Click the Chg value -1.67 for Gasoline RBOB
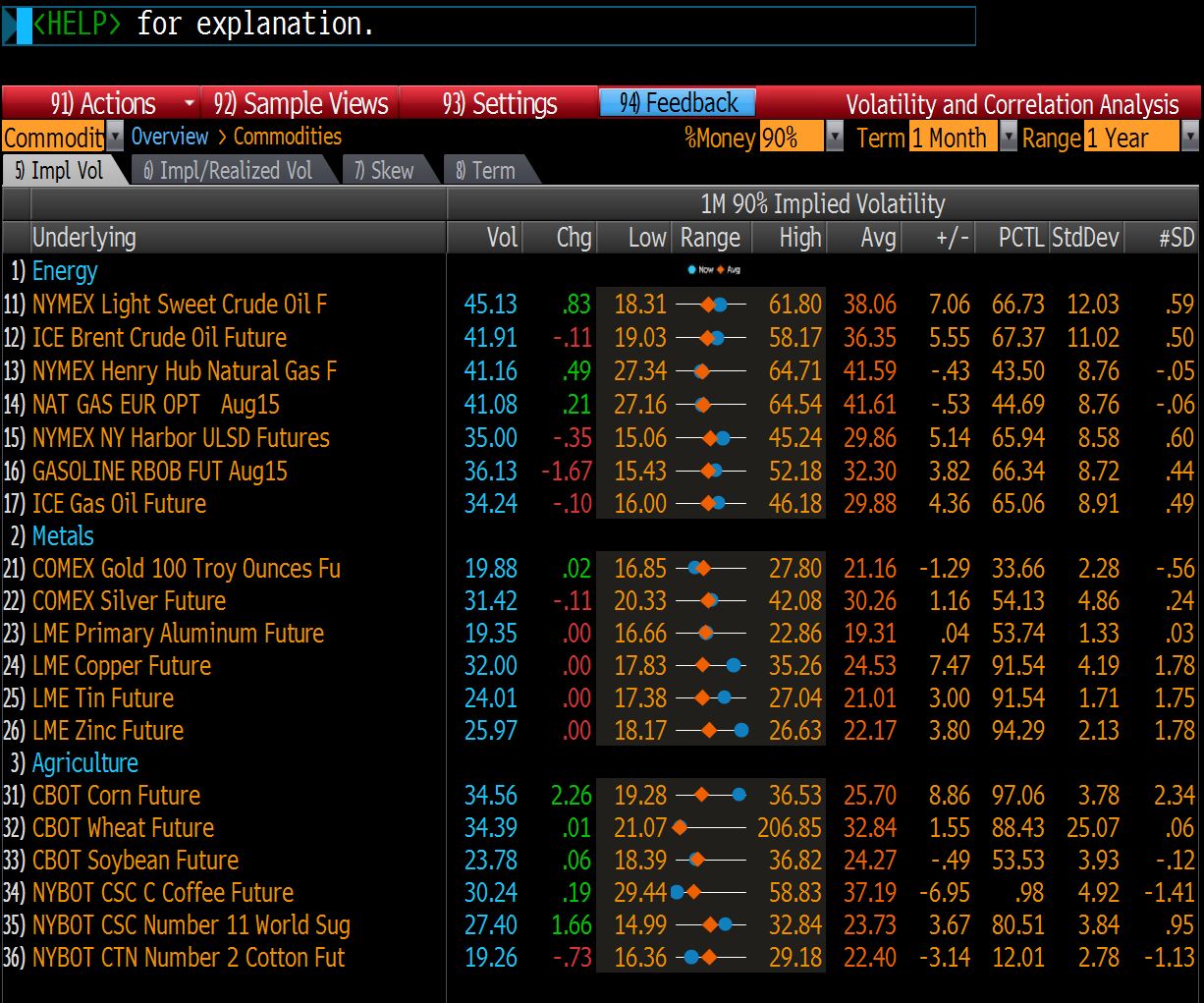 [x=567, y=472]
